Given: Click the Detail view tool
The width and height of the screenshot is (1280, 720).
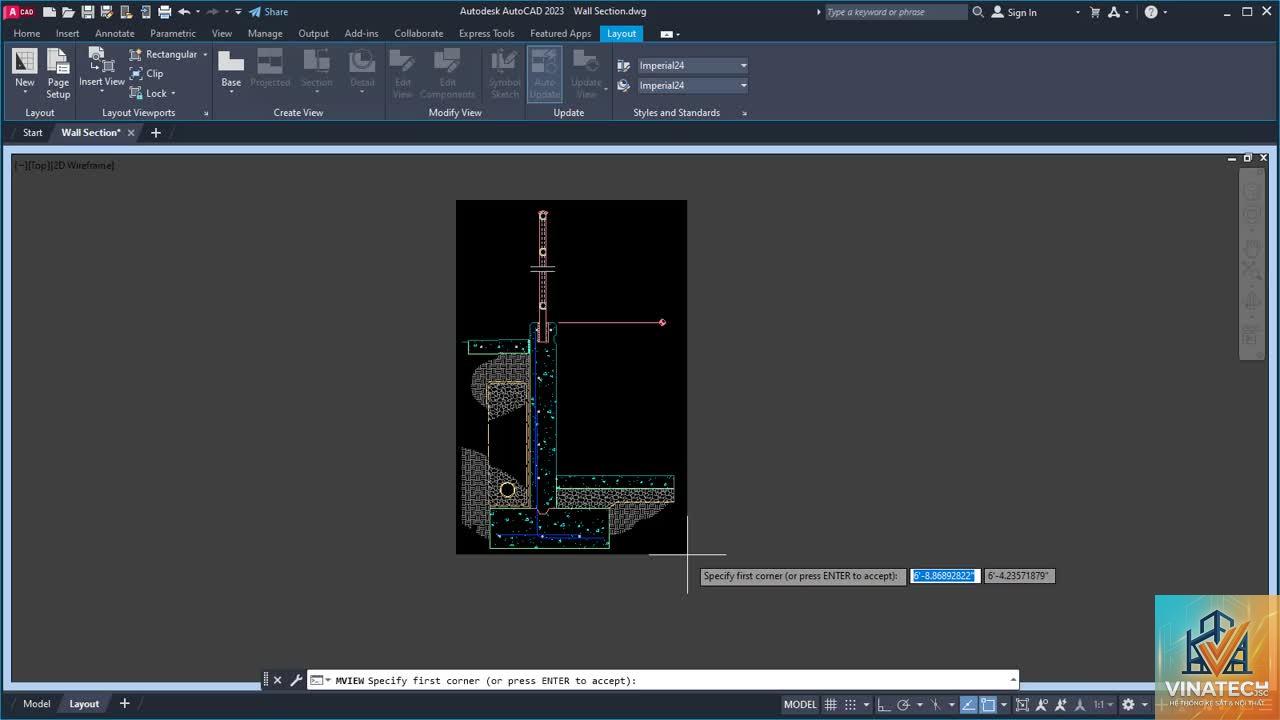Looking at the screenshot, I should point(362,70).
